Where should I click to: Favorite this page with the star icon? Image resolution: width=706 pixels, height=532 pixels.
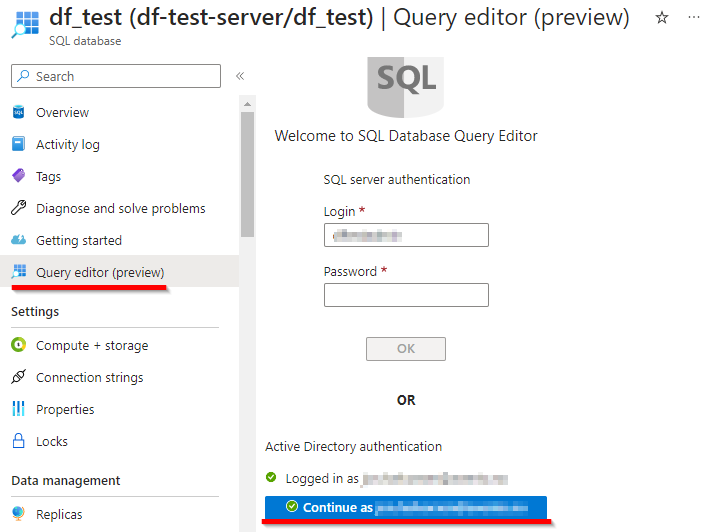tap(661, 18)
